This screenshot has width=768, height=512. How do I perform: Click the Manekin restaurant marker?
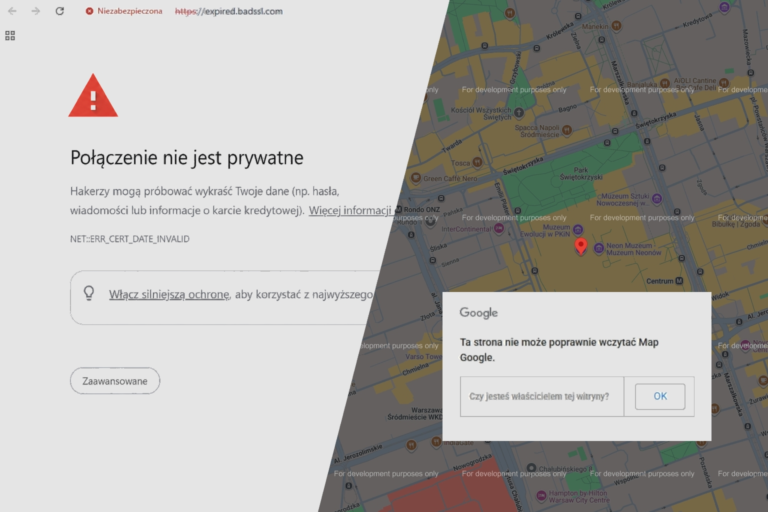coord(617,25)
